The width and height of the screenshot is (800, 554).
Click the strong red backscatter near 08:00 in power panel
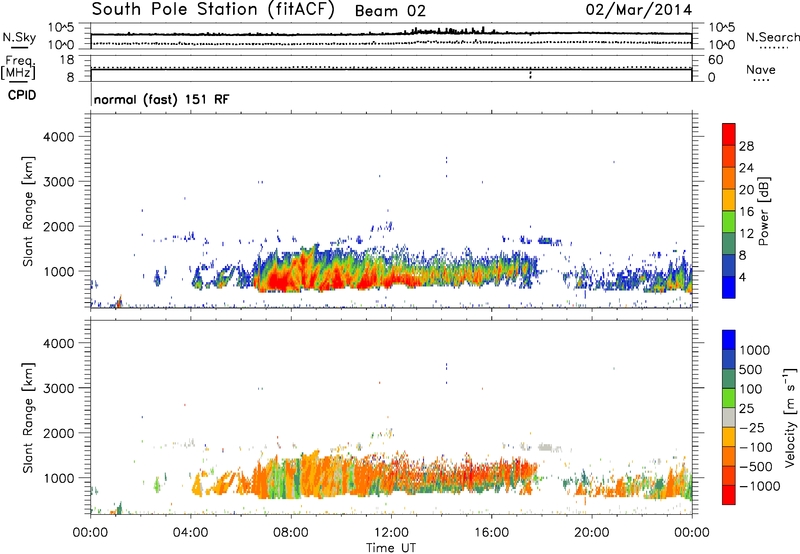pyautogui.click(x=281, y=280)
